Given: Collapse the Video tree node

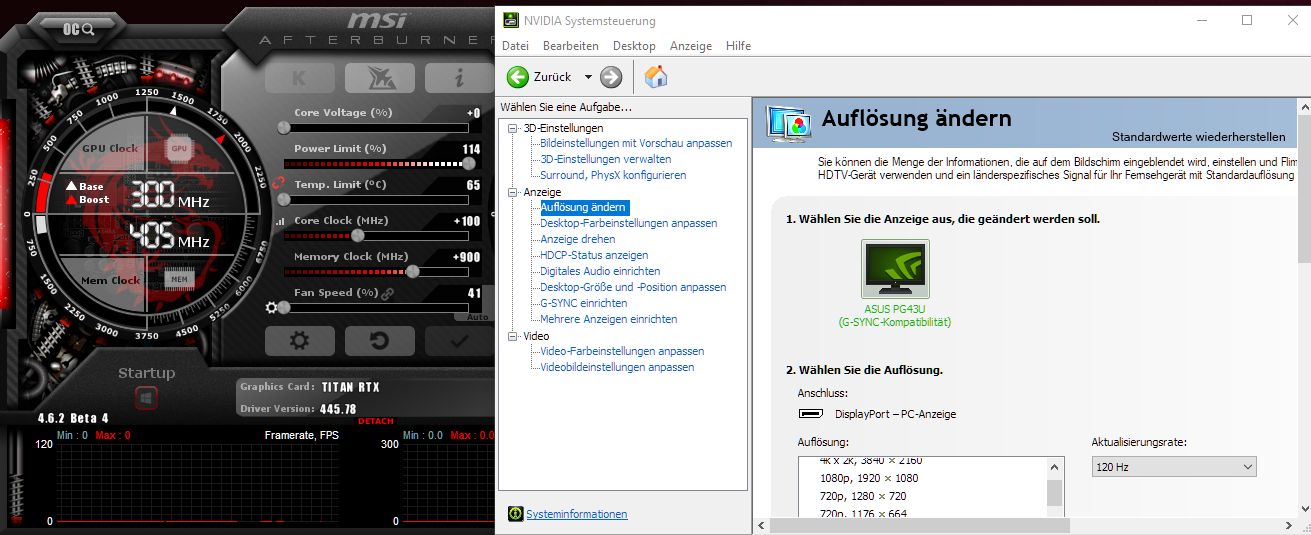Looking at the screenshot, I should click(513, 336).
